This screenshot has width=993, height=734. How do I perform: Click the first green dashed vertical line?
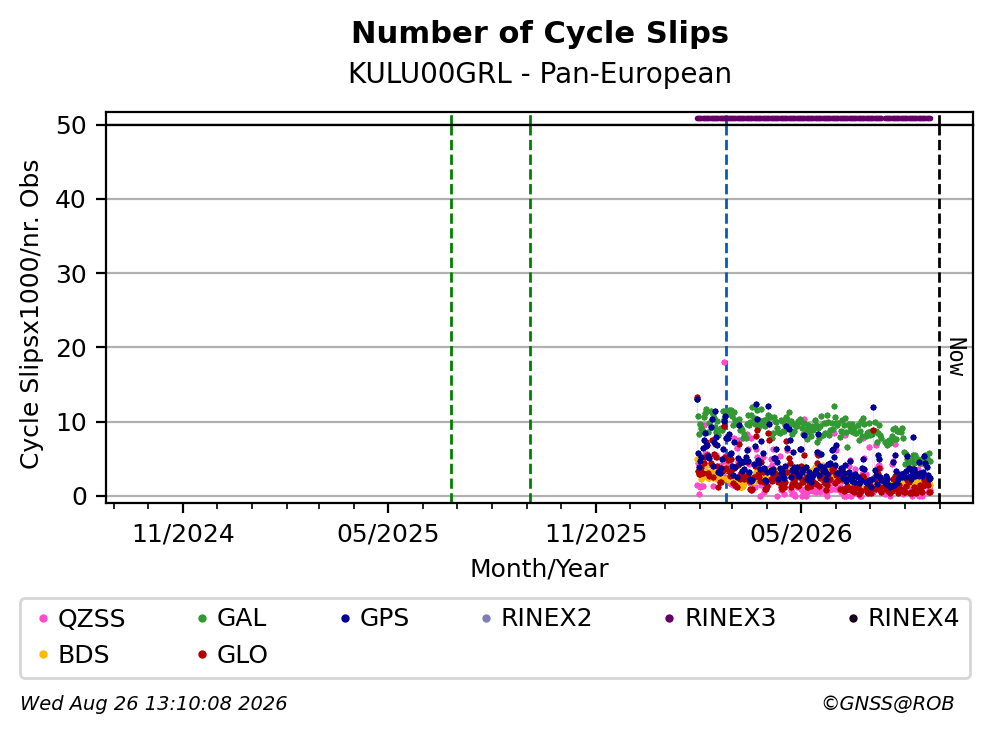(452, 309)
